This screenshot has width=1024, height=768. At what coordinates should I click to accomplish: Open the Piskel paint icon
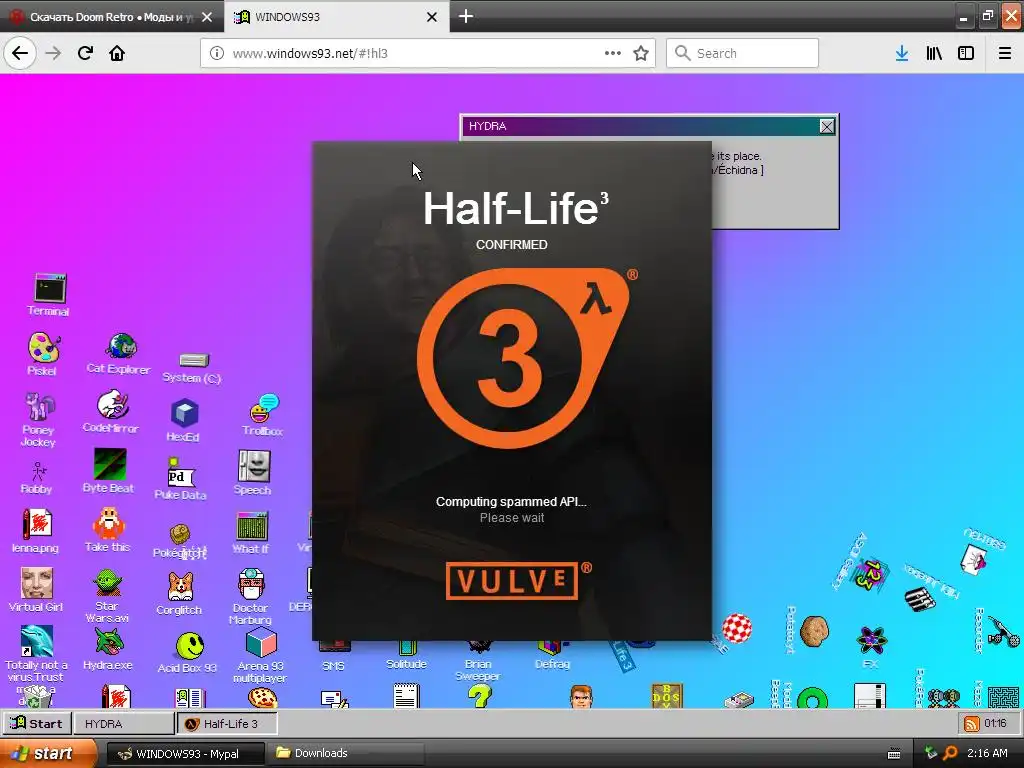coord(42,354)
